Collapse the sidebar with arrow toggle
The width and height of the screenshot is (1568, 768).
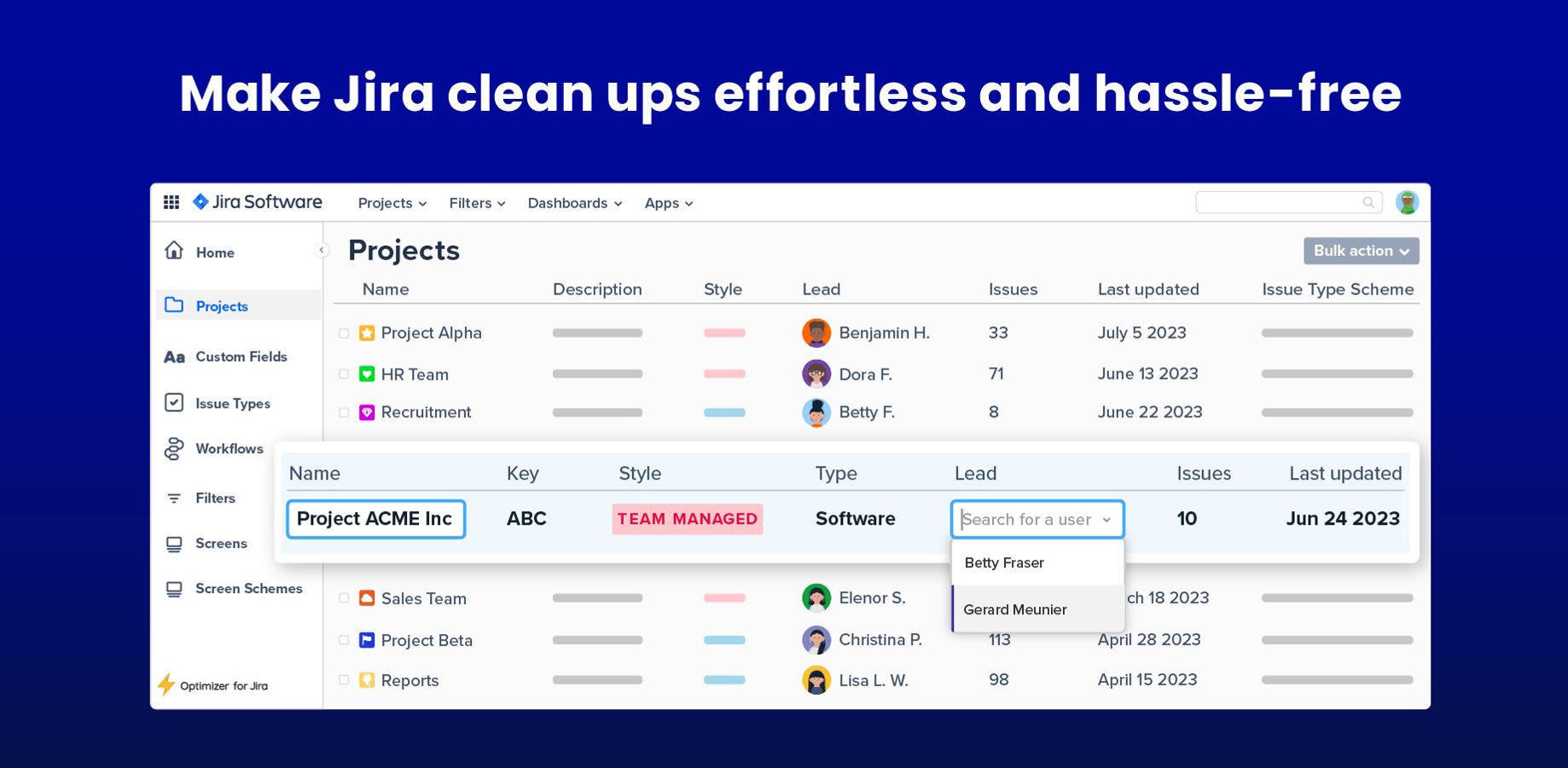click(x=322, y=250)
